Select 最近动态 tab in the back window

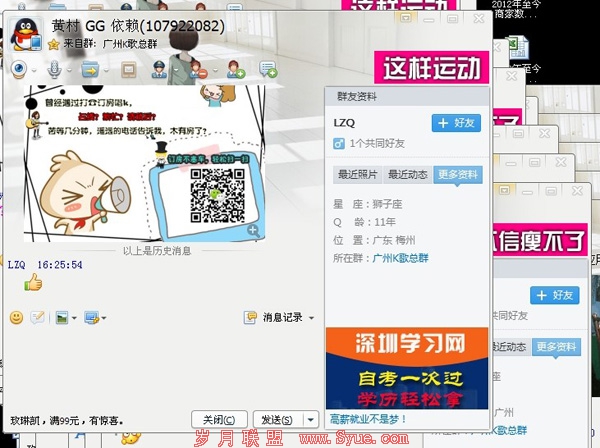(511, 347)
